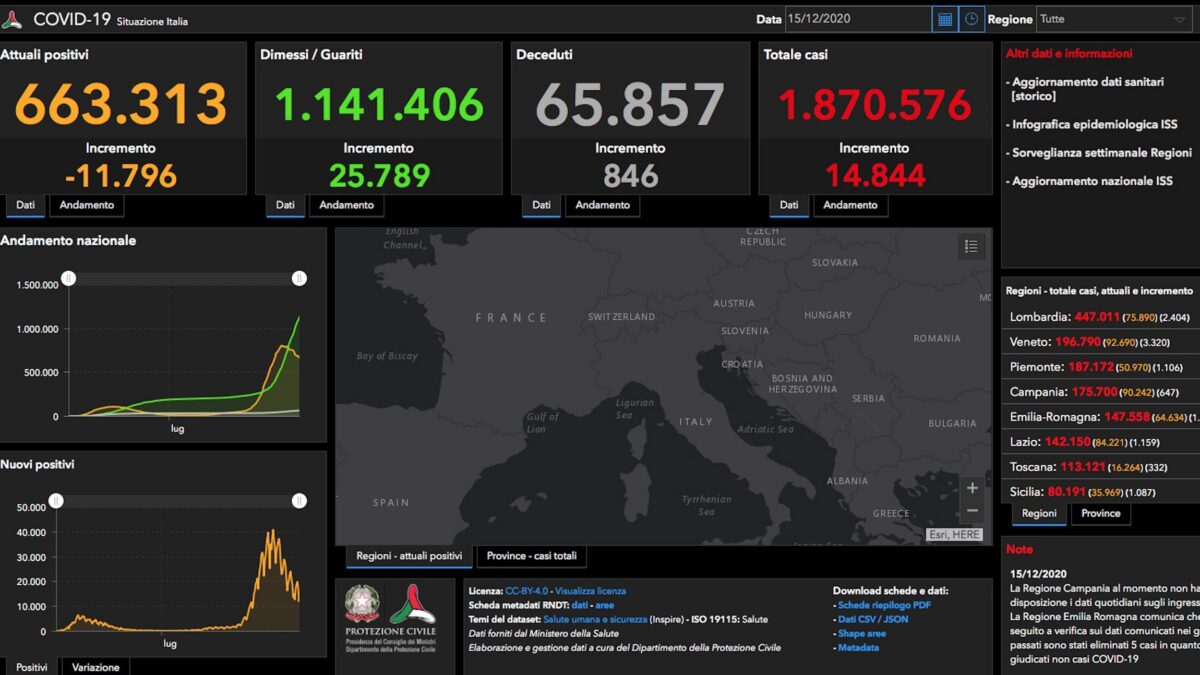Click Deceduti value 65.857
The height and width of the screenshot is (675, 1200).
pyautogui.click(x=630, y=104)
